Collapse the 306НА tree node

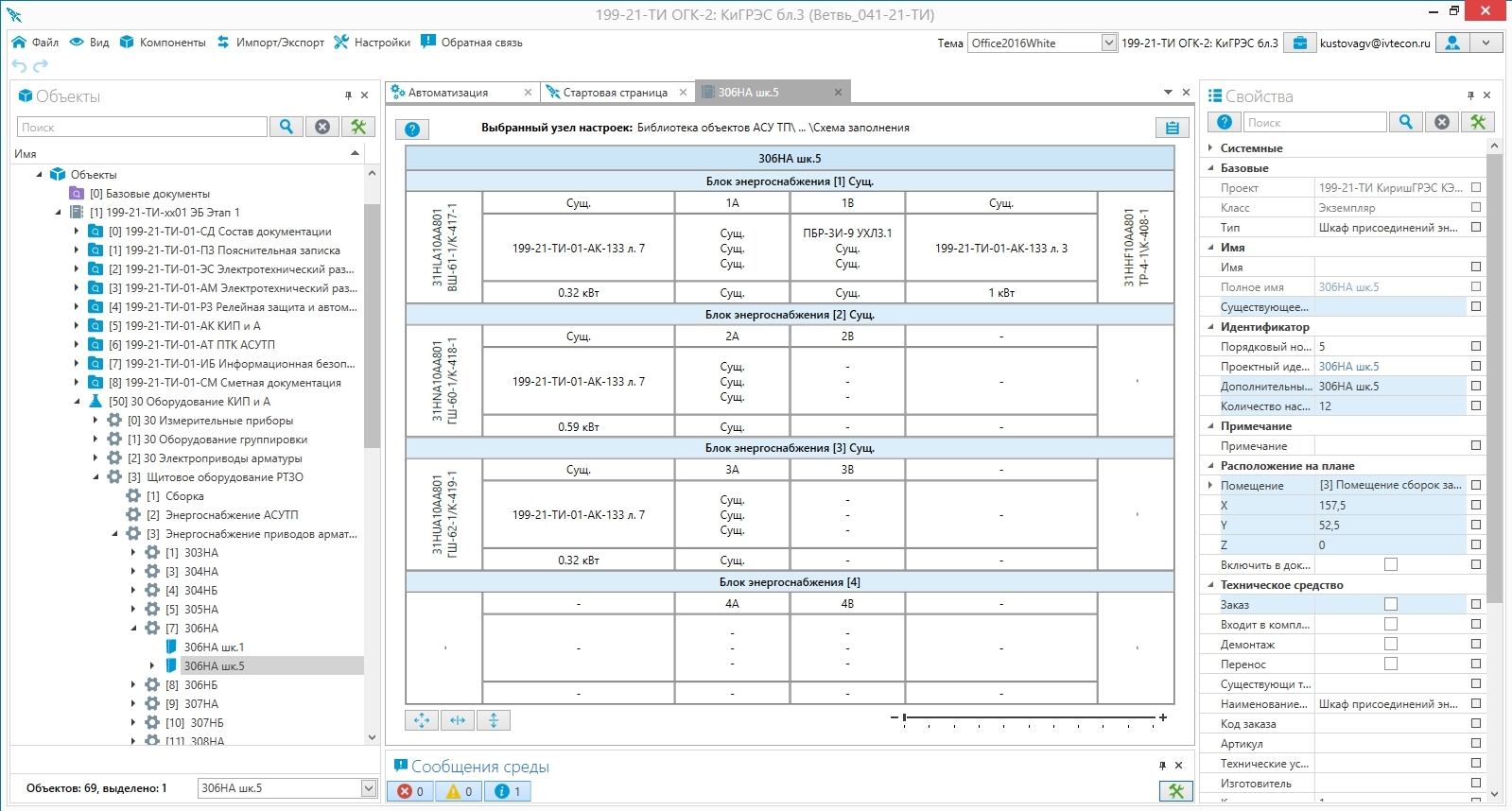pos(133,628)
